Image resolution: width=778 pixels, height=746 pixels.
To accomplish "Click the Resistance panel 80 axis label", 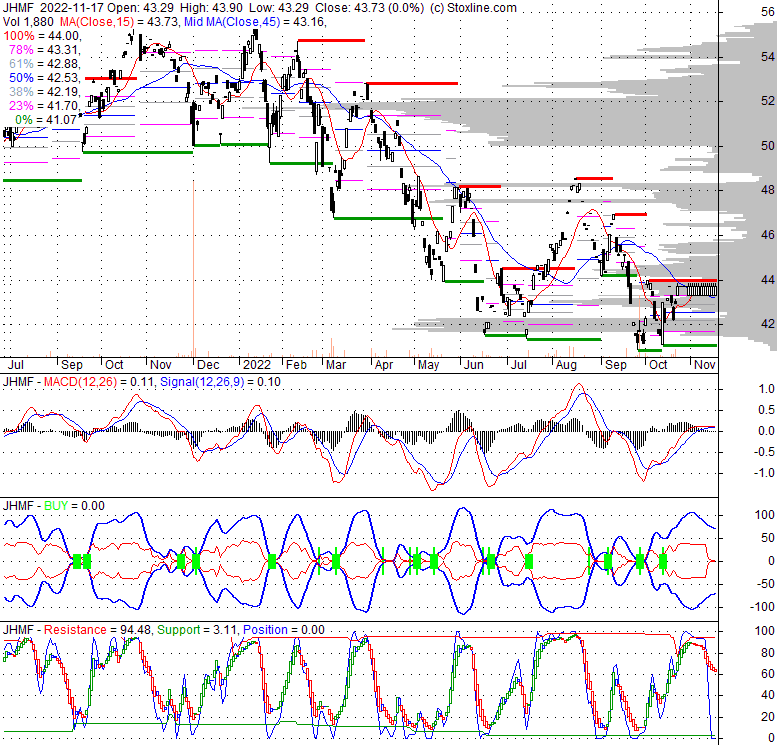I will [768, 652].
